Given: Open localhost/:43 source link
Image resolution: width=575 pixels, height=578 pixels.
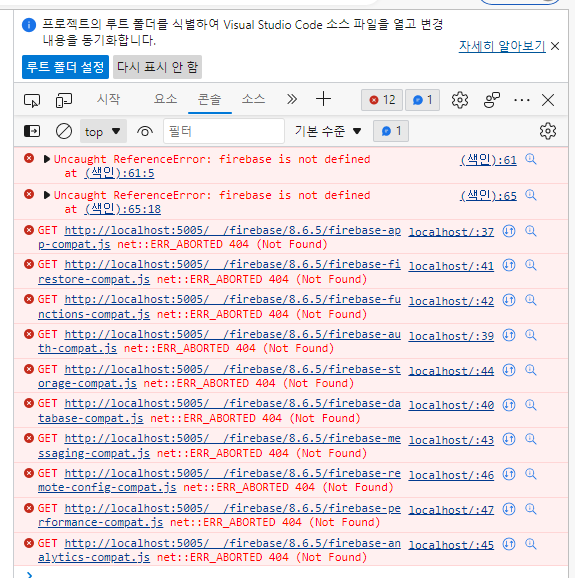Looking at the screenshot, I should pos(451,440).
